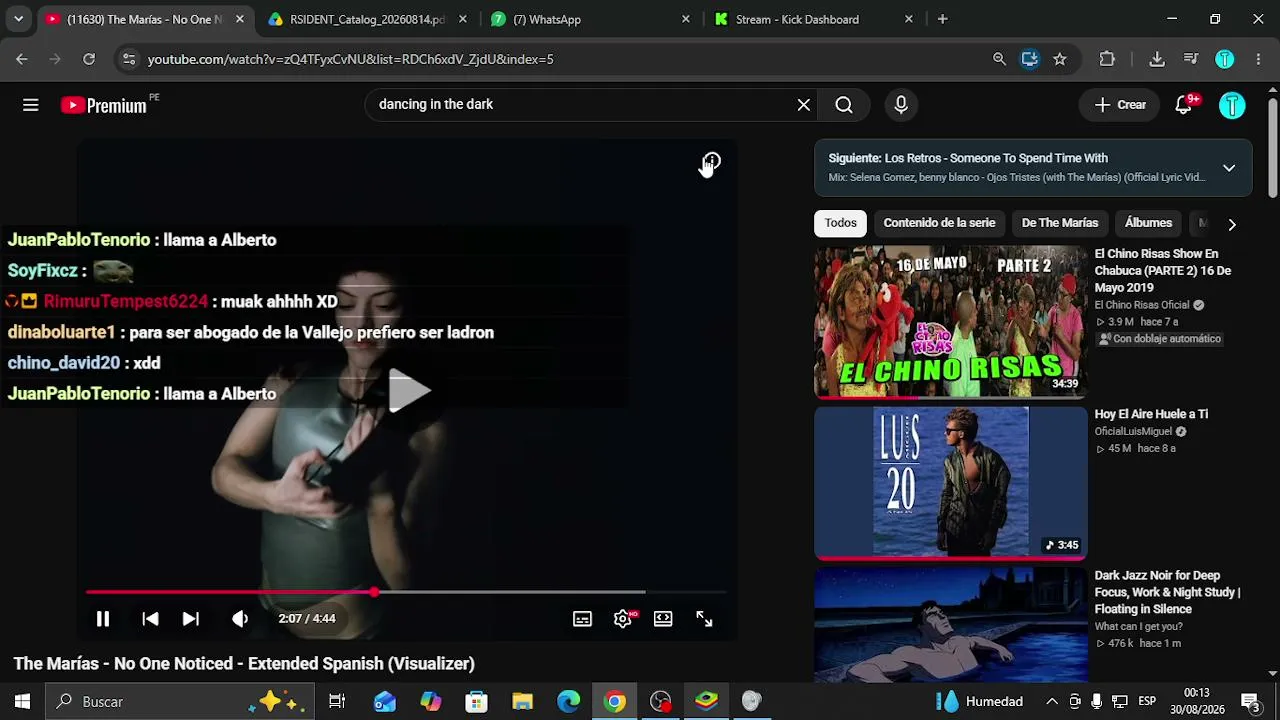Run the YouTube search with magnifier button
Image resolution: width=1280 pixels, height=720 pixels.
click(x=844, y=105)
